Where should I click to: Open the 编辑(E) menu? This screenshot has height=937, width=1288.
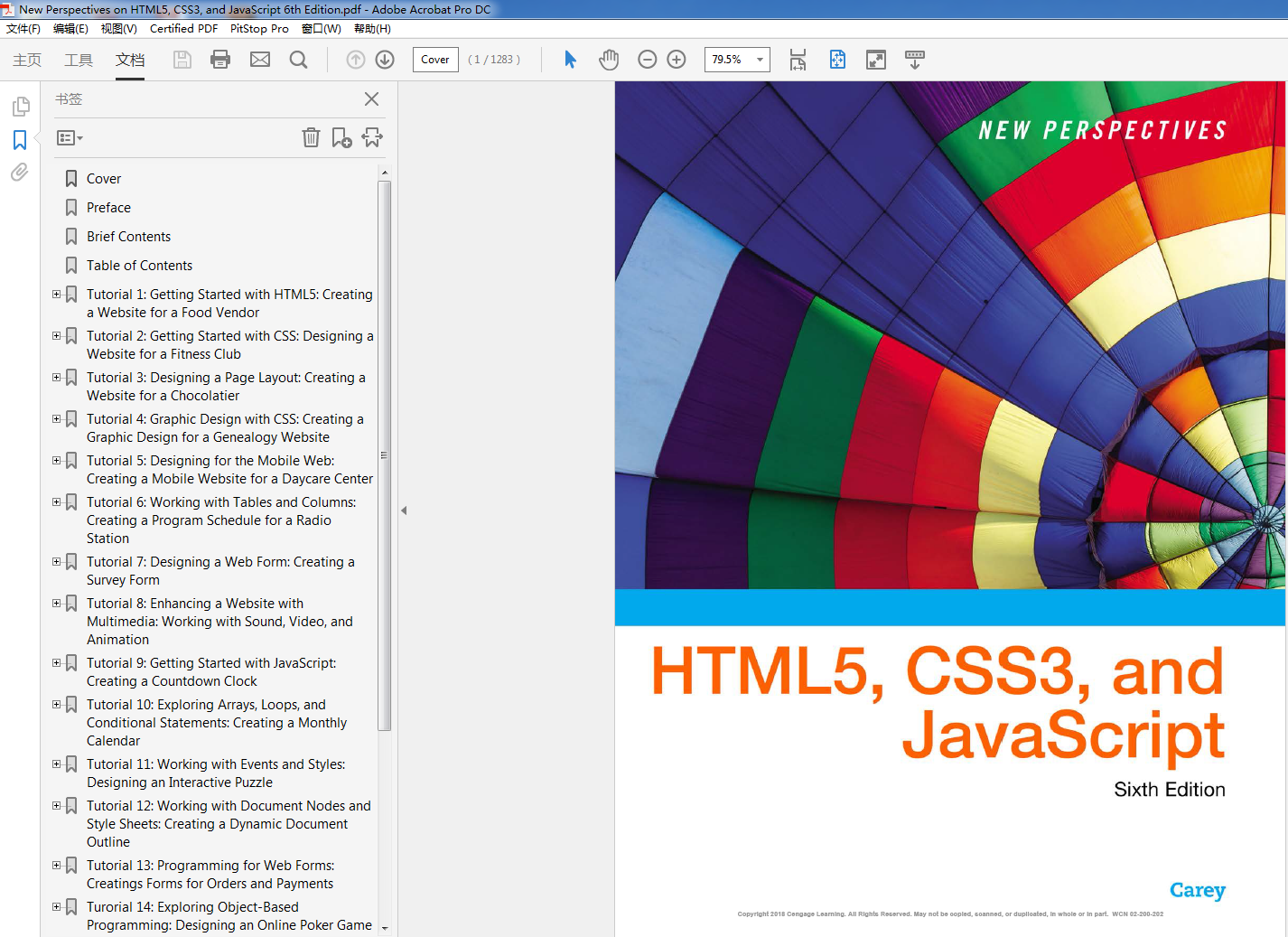[x=70, y=29]
